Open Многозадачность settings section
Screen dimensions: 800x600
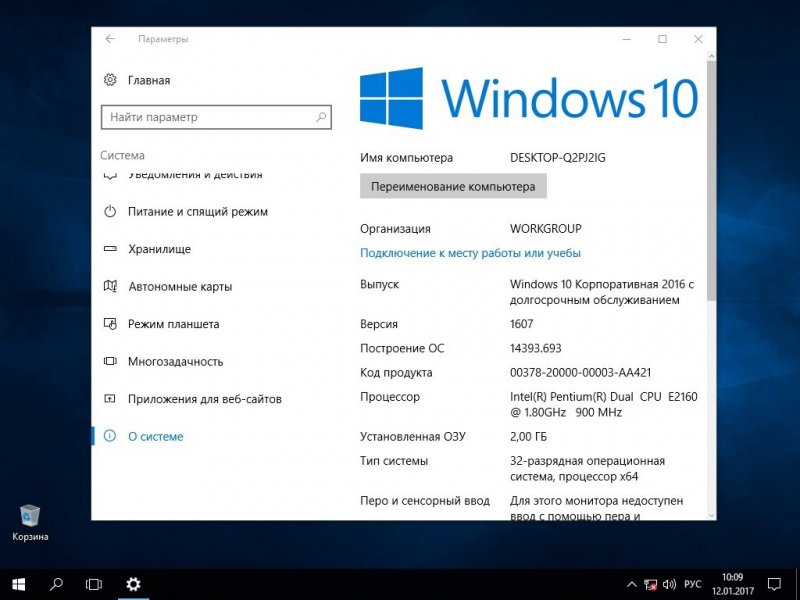(176, 361)
